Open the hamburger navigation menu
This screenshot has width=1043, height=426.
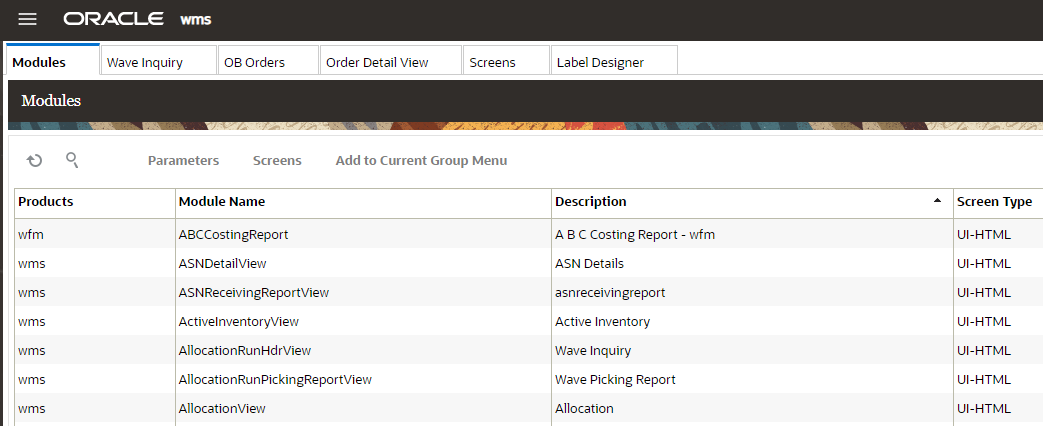point(28,19)
